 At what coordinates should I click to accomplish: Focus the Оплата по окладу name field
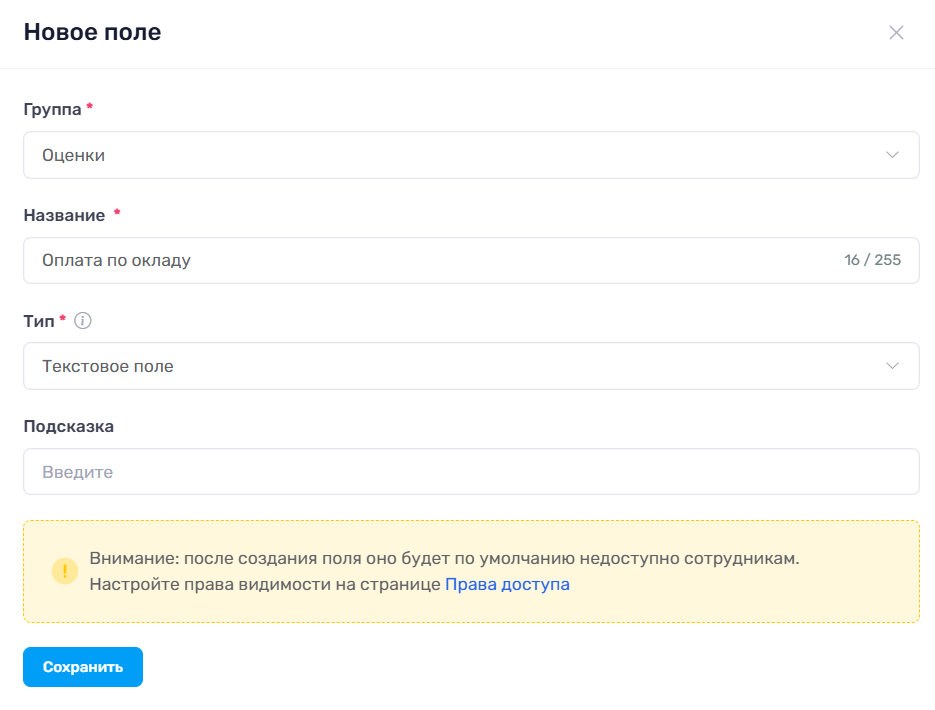(x=471, y=261)
